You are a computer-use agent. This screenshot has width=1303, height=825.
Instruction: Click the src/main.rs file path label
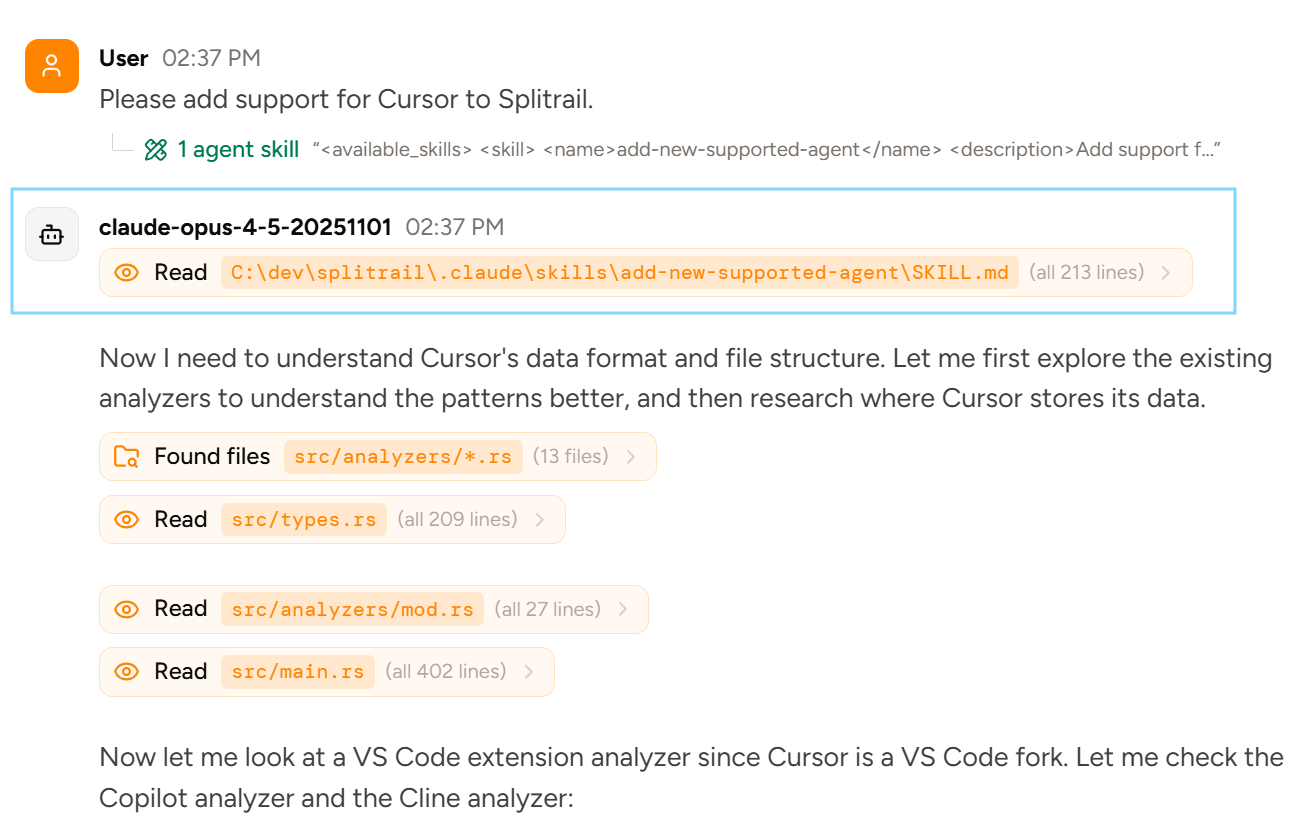pyautogui.click(x=298, y=672)
